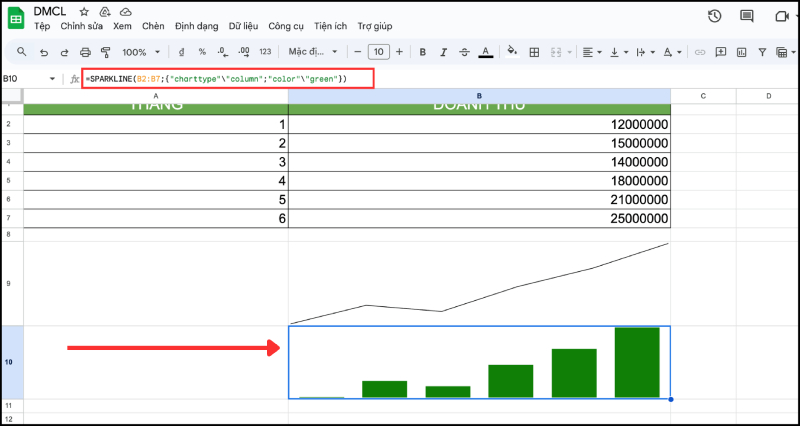Open the comments panel icon
Image resolution: width=800 pixels, height=426 pixels.
(747, 16)
